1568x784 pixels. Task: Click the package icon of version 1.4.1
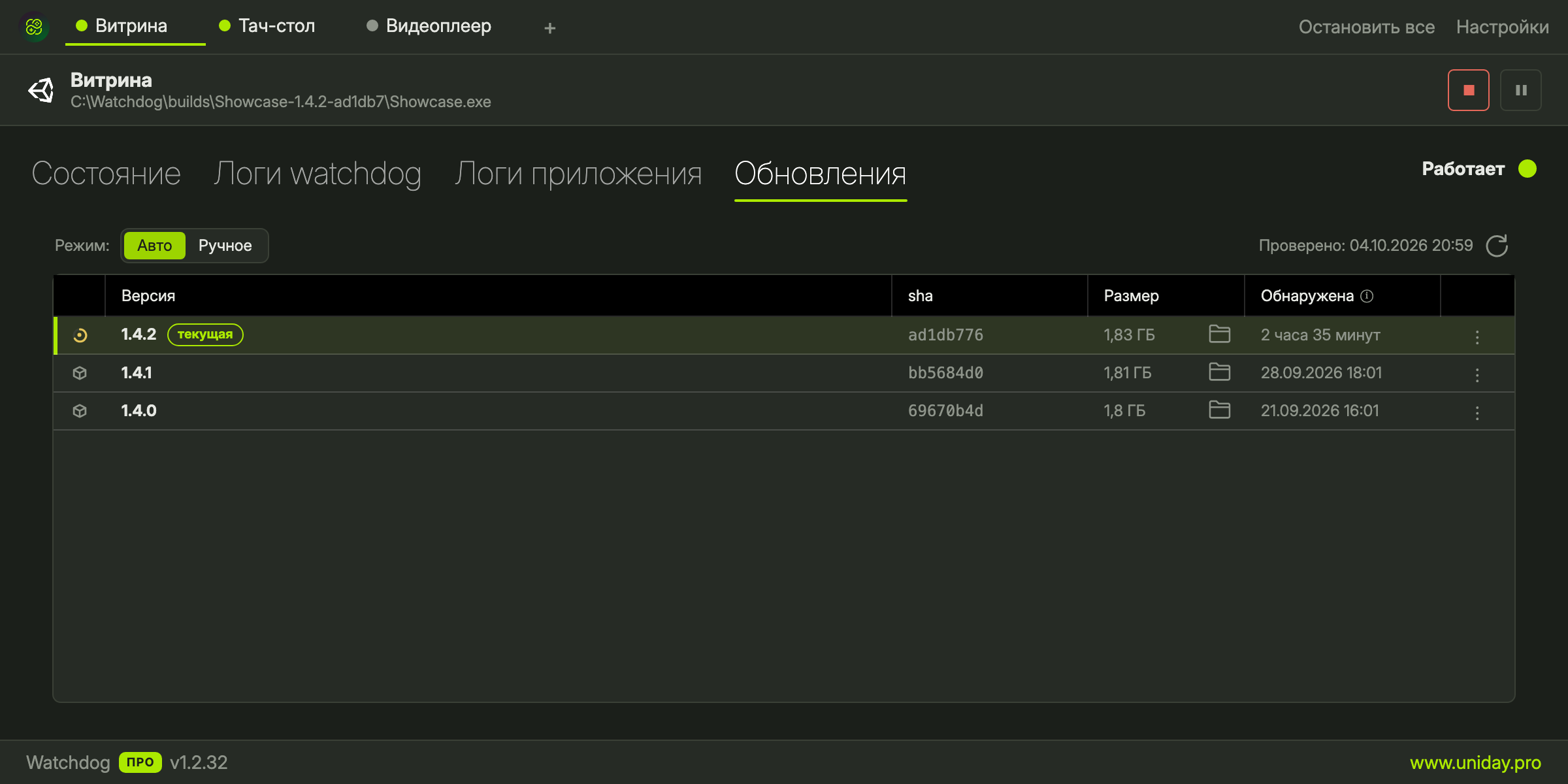coord(80,373)
